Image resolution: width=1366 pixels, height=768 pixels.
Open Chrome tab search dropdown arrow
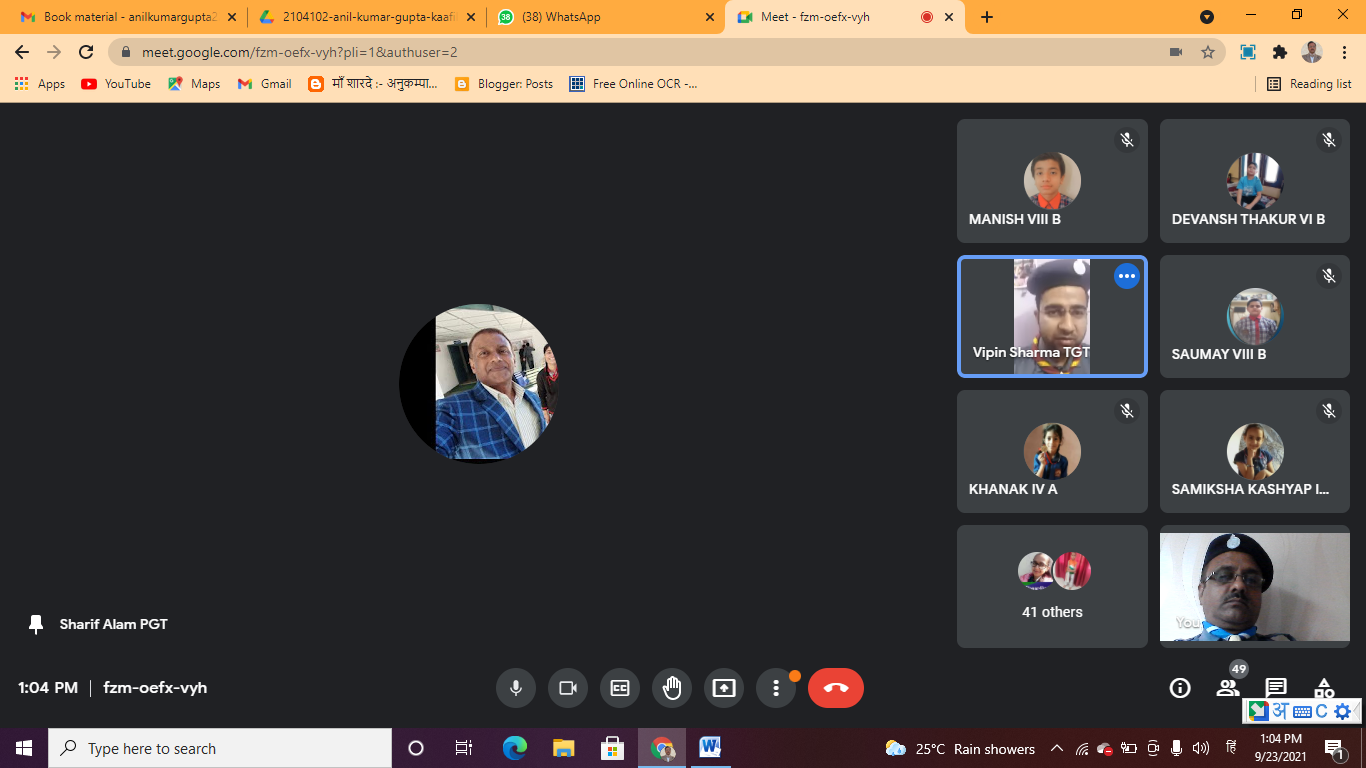point(1207,17)
